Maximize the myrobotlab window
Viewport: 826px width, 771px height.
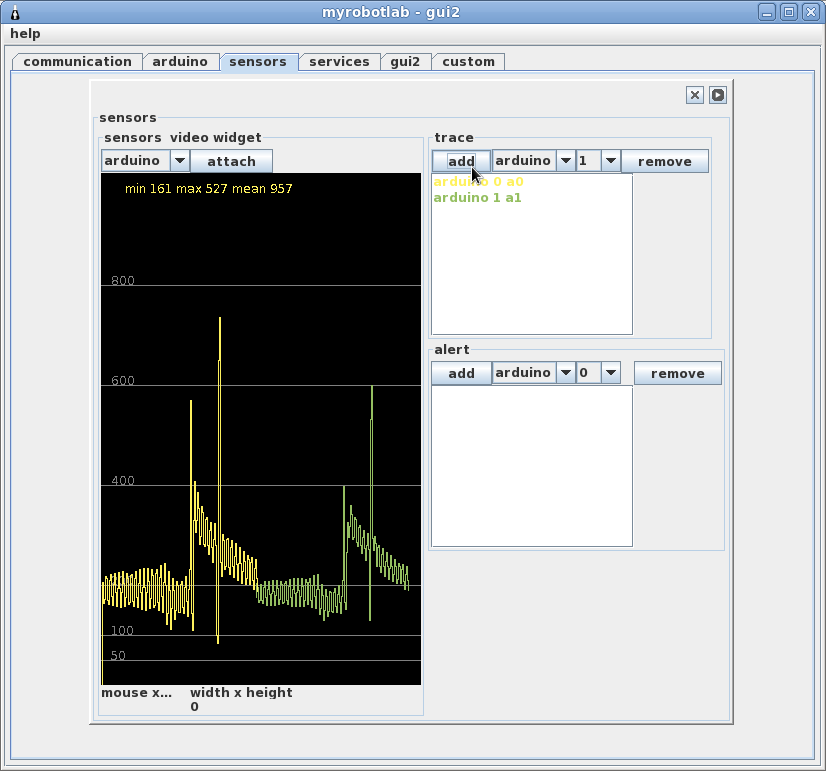[x=788, y=12]
